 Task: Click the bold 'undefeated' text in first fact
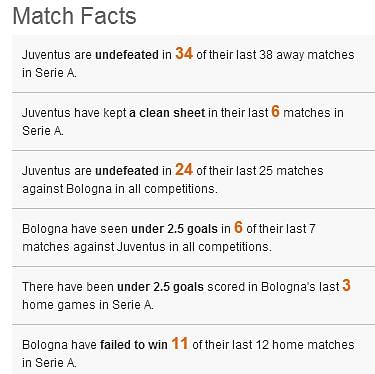tap(127, 55)
